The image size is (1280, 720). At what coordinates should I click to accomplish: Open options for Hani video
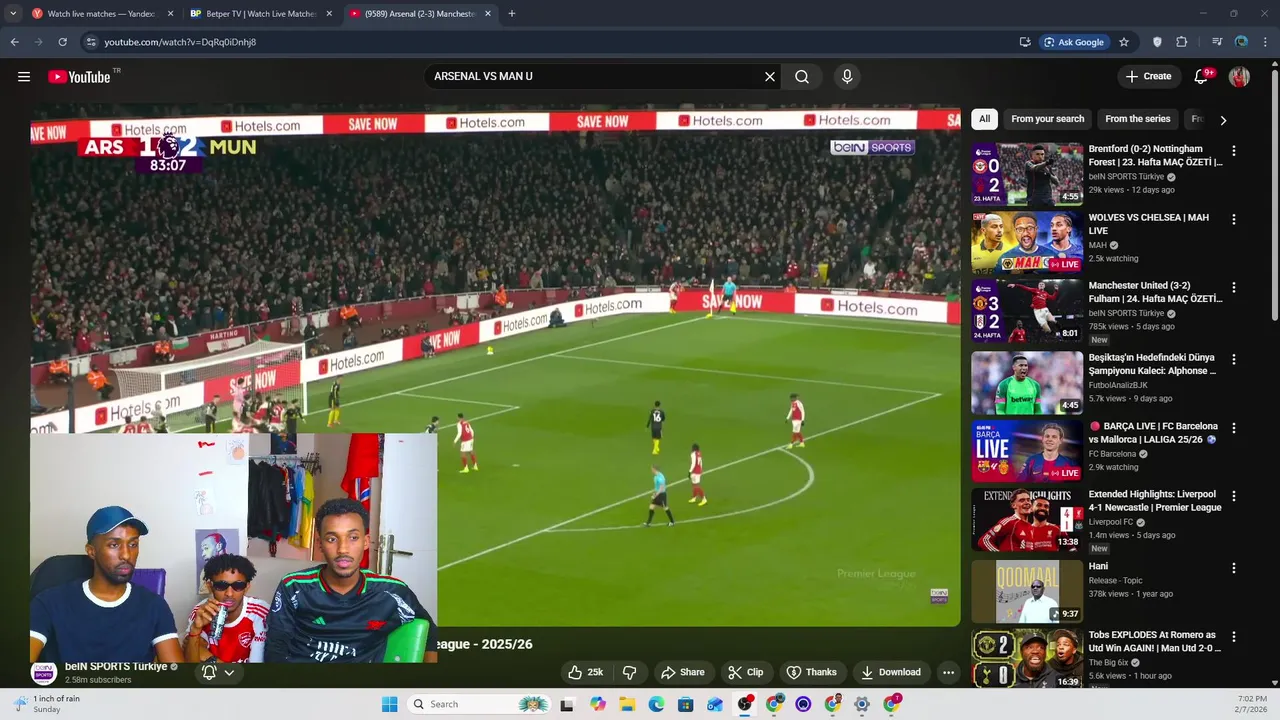coord(1233,568)
